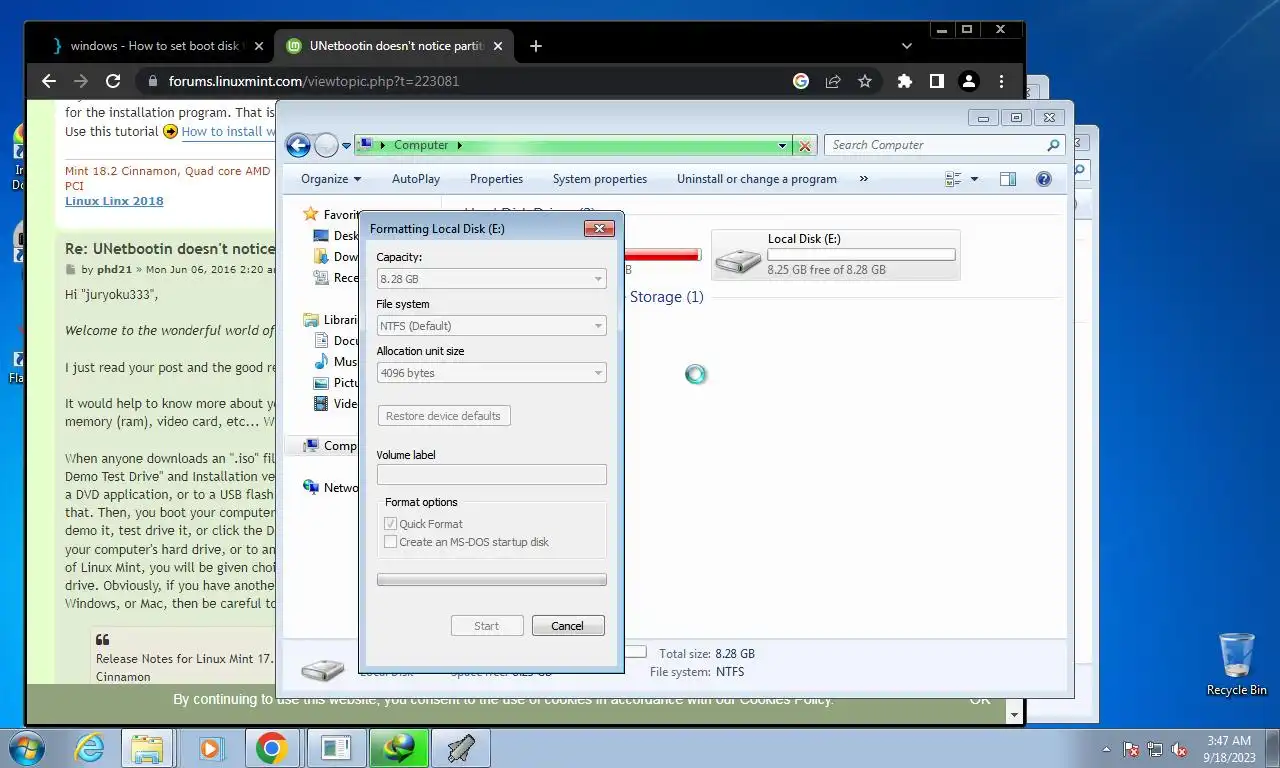Close the Formatting Local Disk dialog
The width and height of the screenshot is (1280, 768).
pyautogui.click(x=599, y=229)
